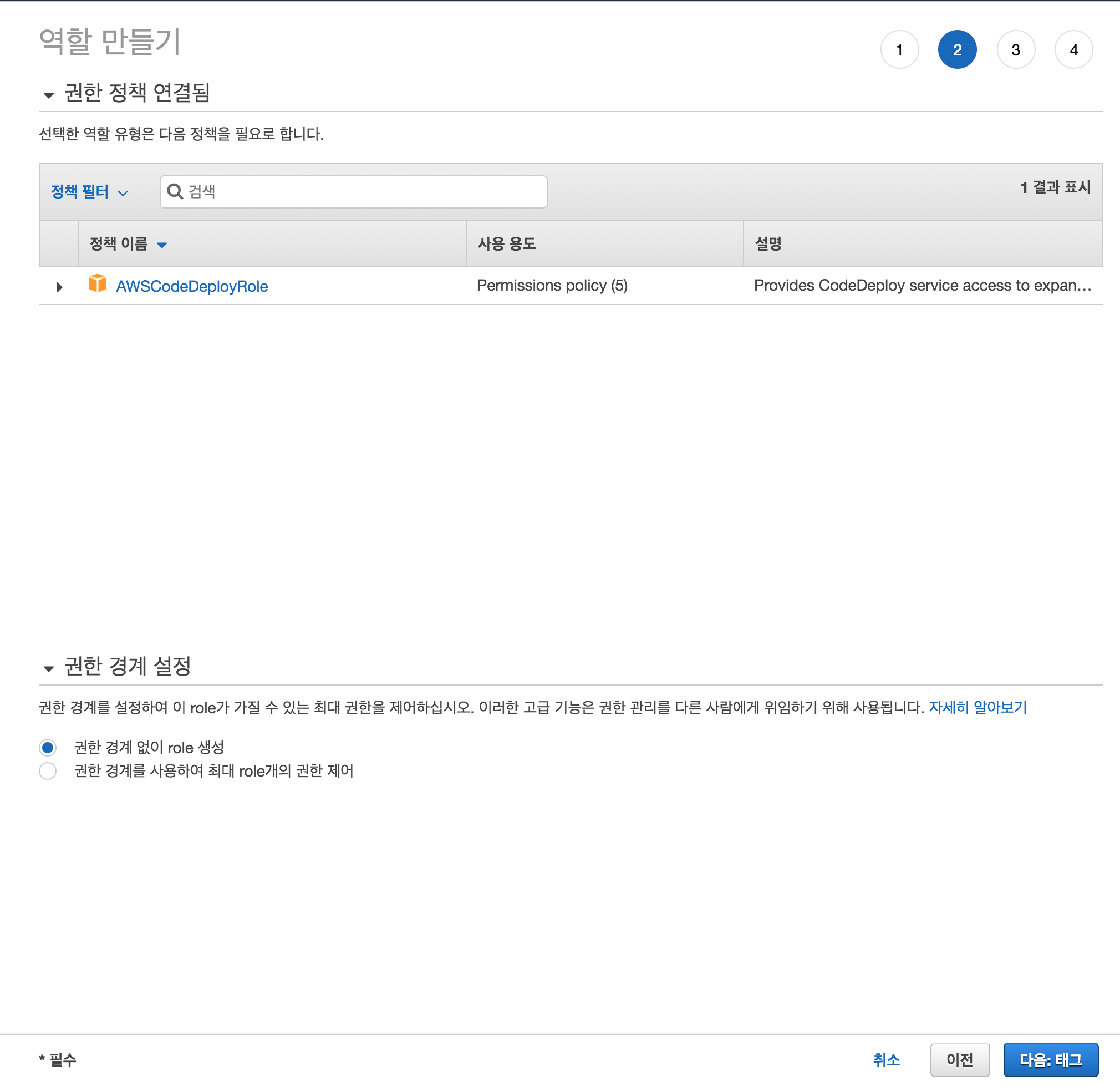Viewport: 1120px width, 1086px height.
Task: Click the 설명 column header
Action: pyautogui.click(x=768, y=244)
